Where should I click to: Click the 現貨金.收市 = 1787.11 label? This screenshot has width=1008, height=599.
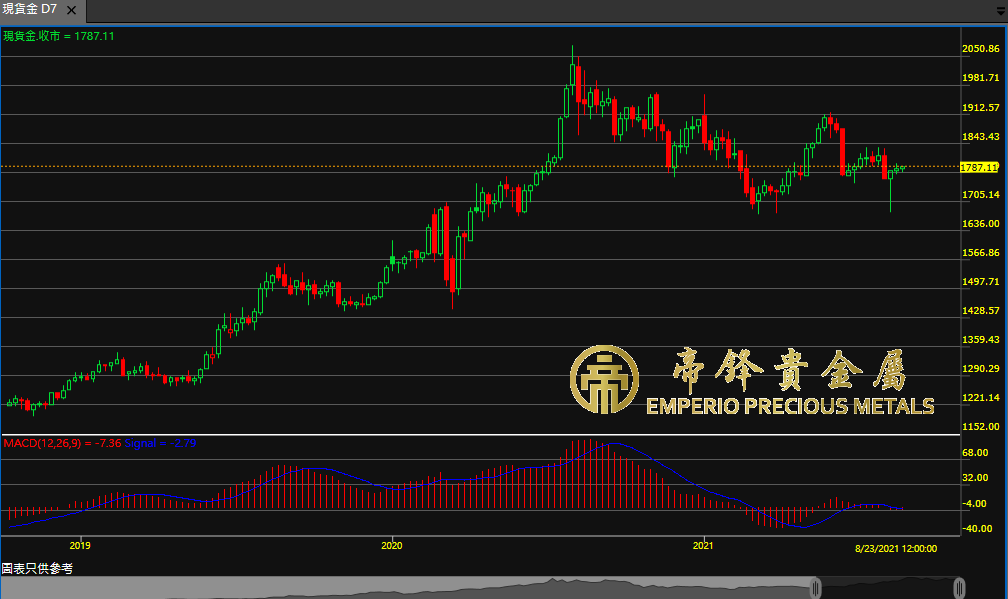click(x=58, y=36)
